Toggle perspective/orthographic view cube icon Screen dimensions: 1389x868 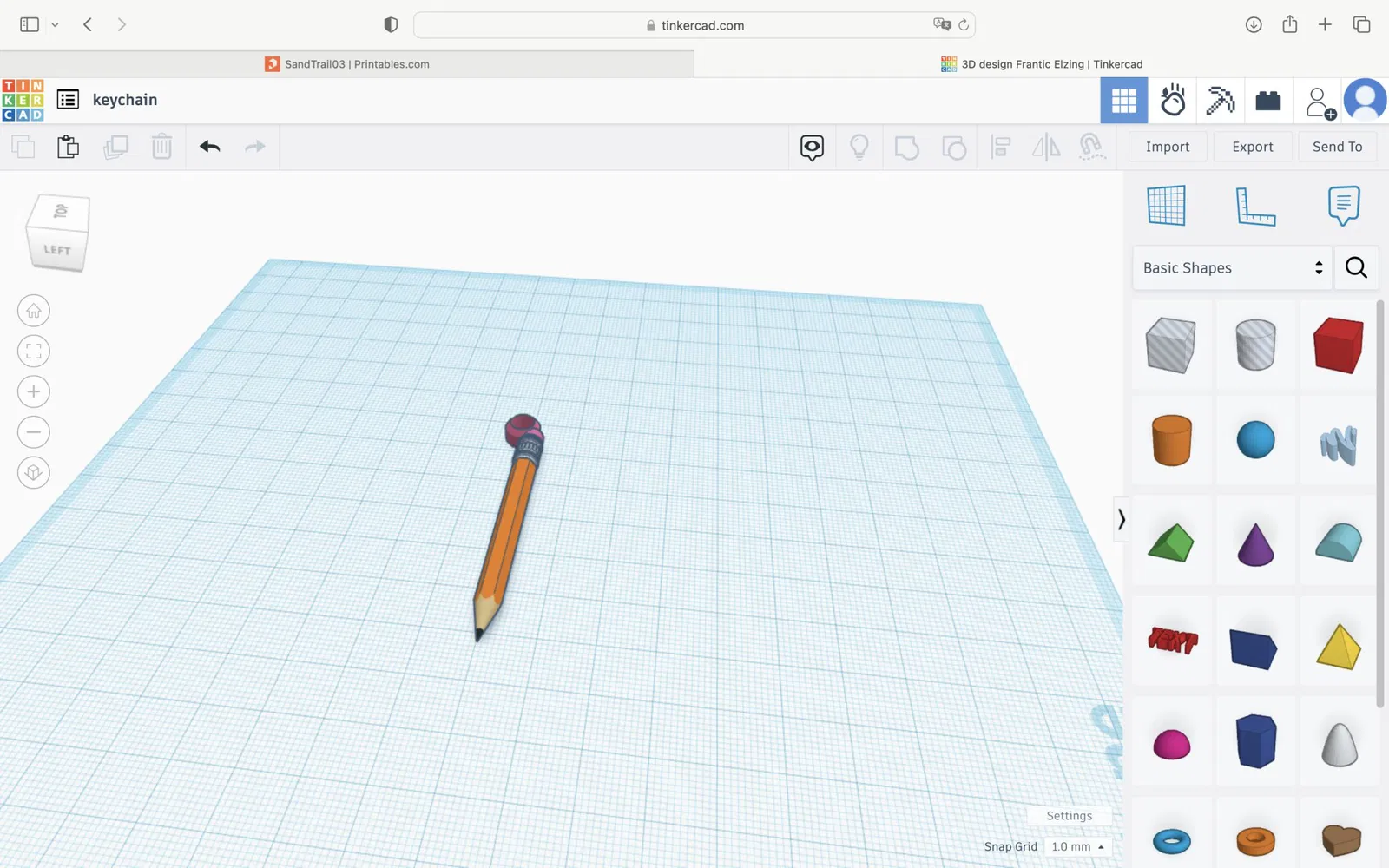point(34,473)
